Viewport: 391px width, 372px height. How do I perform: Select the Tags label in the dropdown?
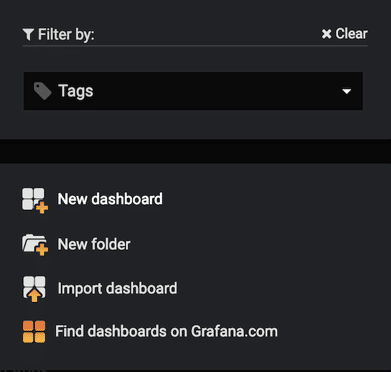pos(76,91)
